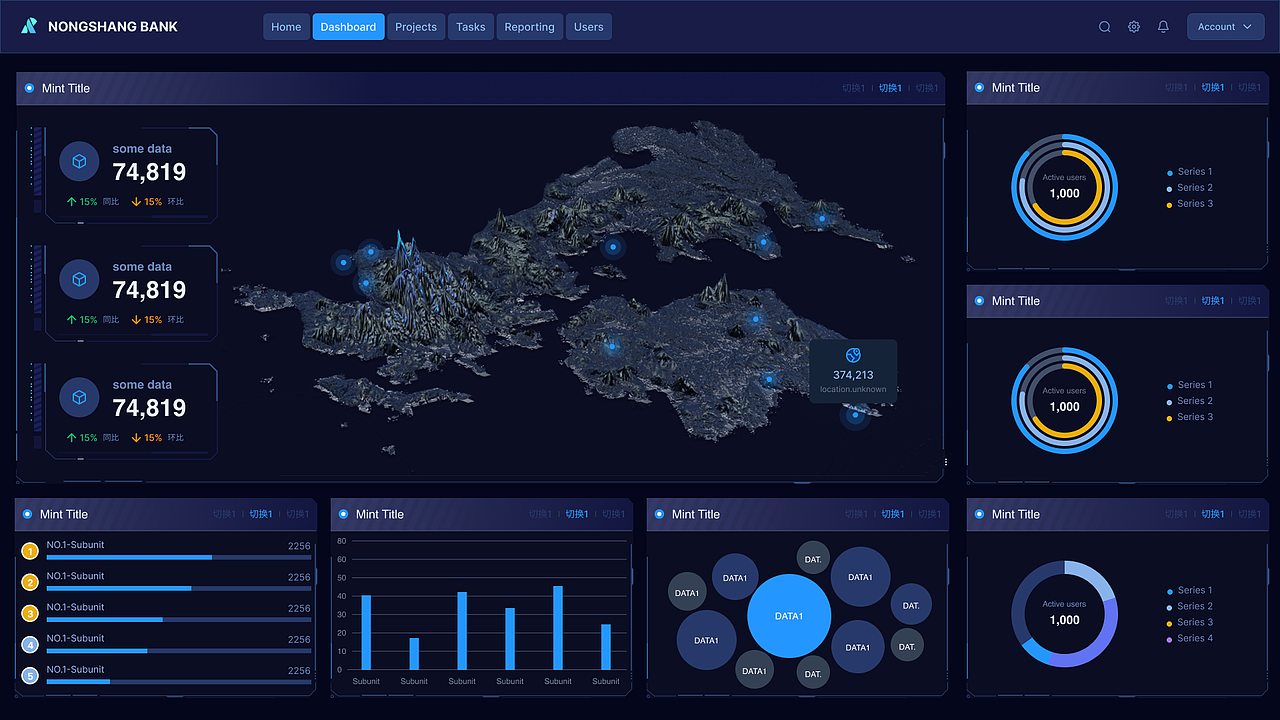Click the tallest bar in the bar chart
This screenshot has width=1280, height=720.
coord(558,628)
